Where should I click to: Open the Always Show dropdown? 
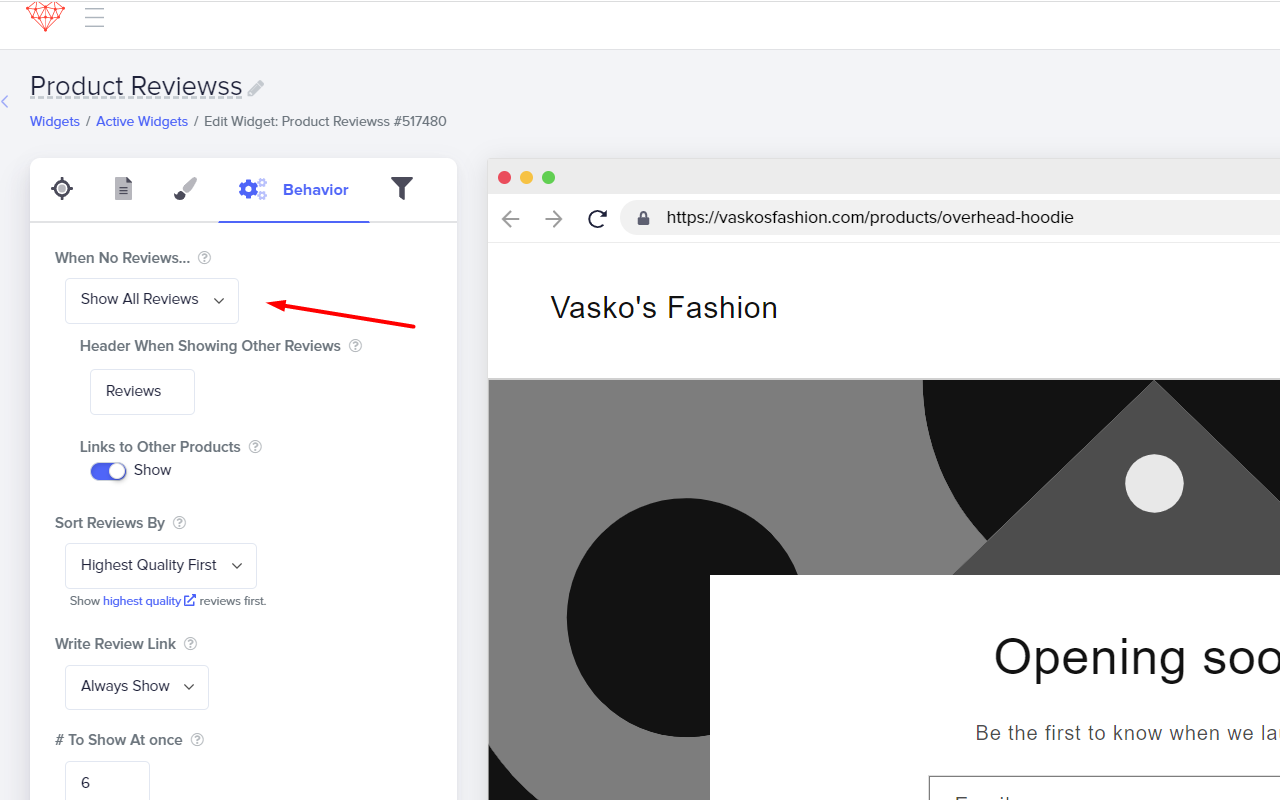137,687
